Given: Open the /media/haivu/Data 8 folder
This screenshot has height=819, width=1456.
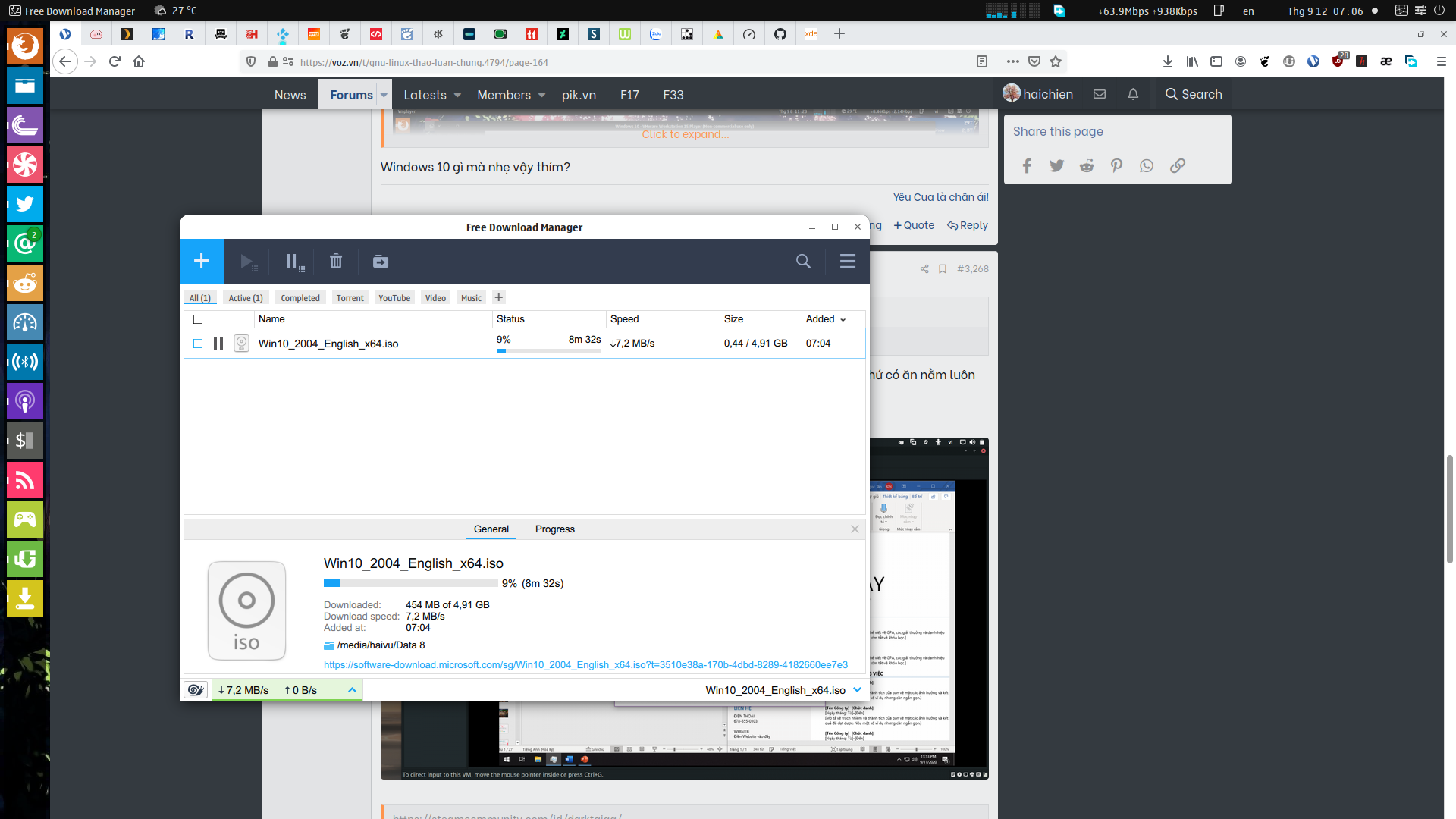Looking at the screenshot, I should (375, 645).
